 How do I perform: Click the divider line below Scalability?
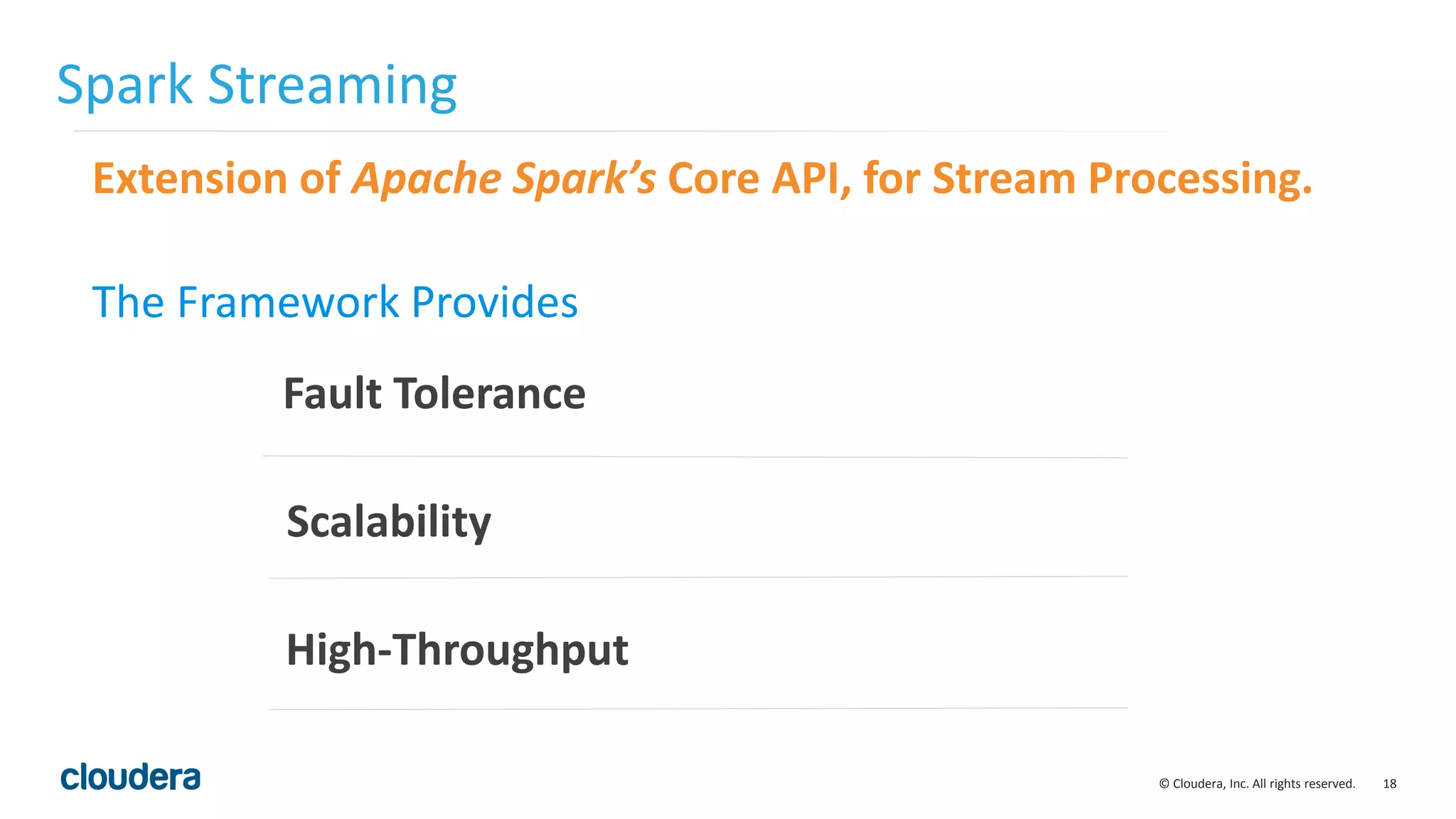tap(698, 577)
